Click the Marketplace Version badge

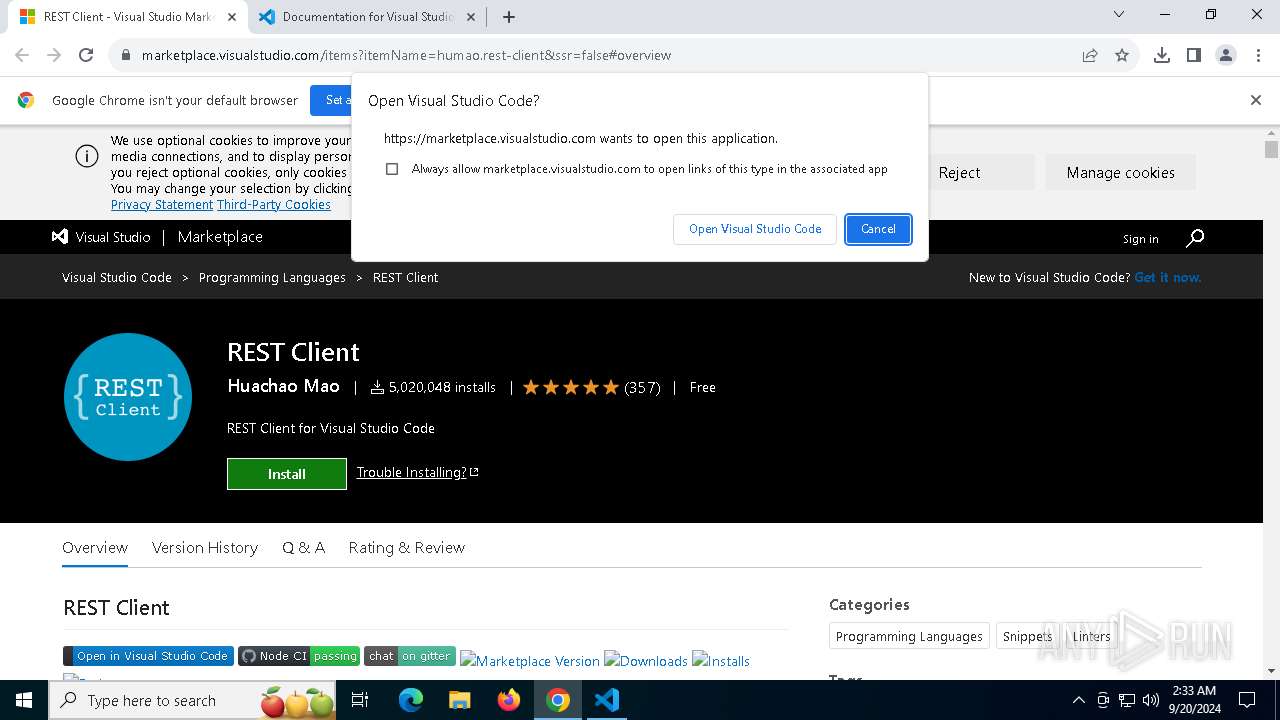pos(530,661)
